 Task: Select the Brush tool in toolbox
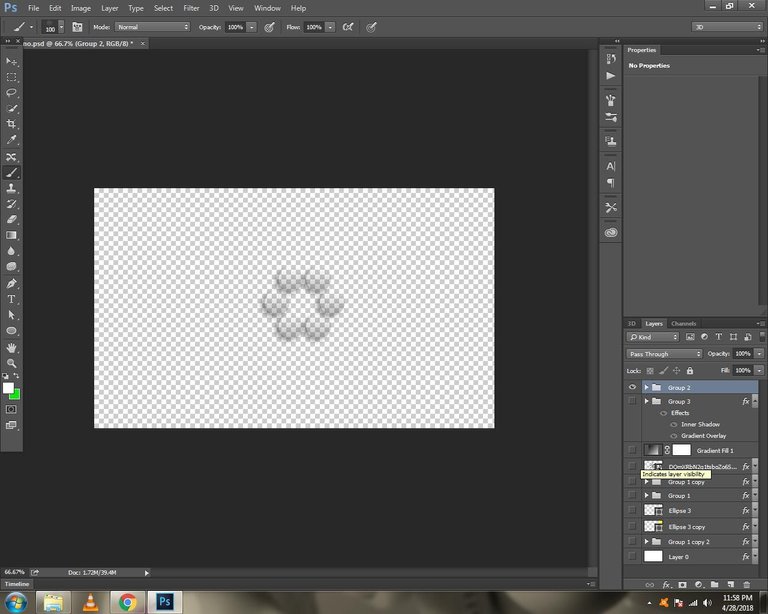click(11, 173)
